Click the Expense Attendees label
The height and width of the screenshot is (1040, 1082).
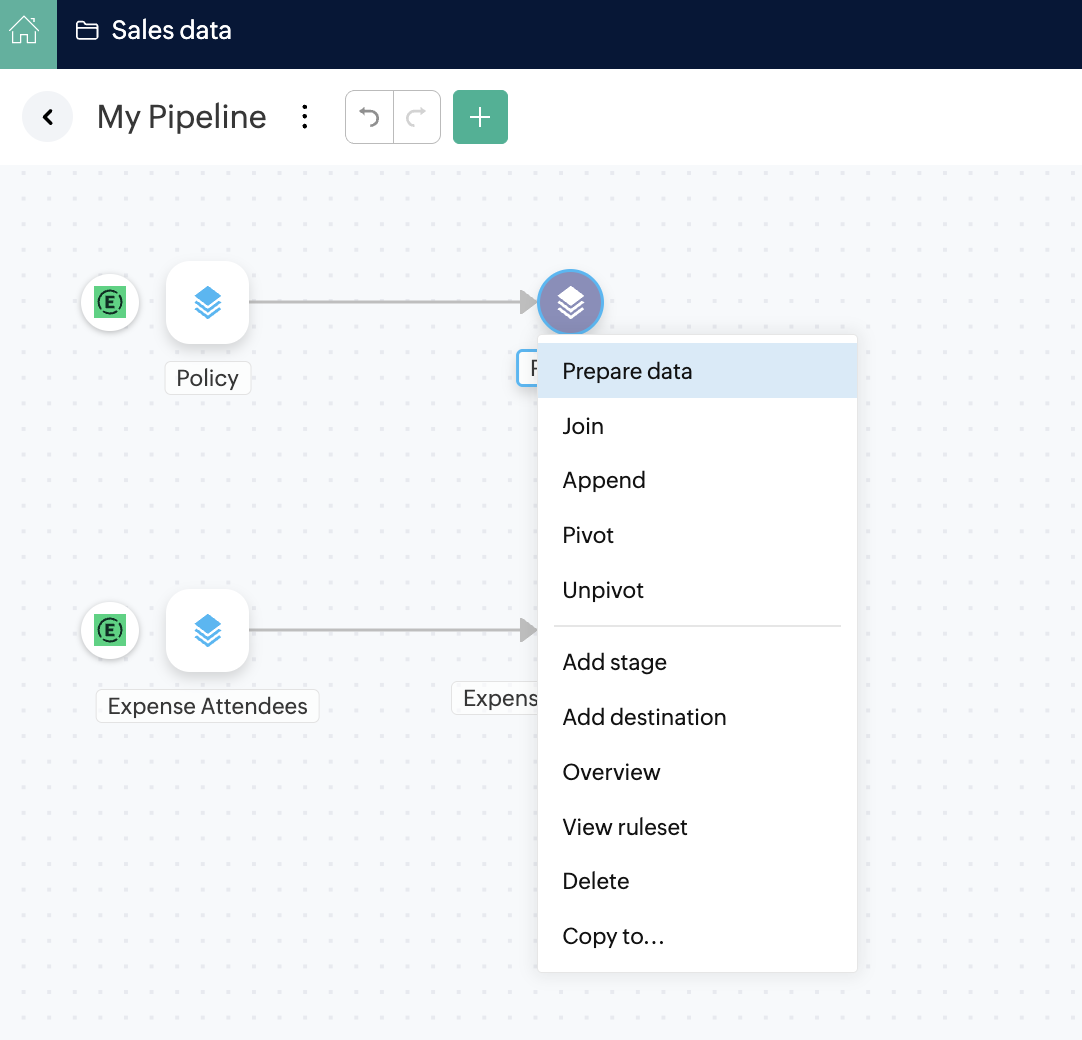pos(207,706)
